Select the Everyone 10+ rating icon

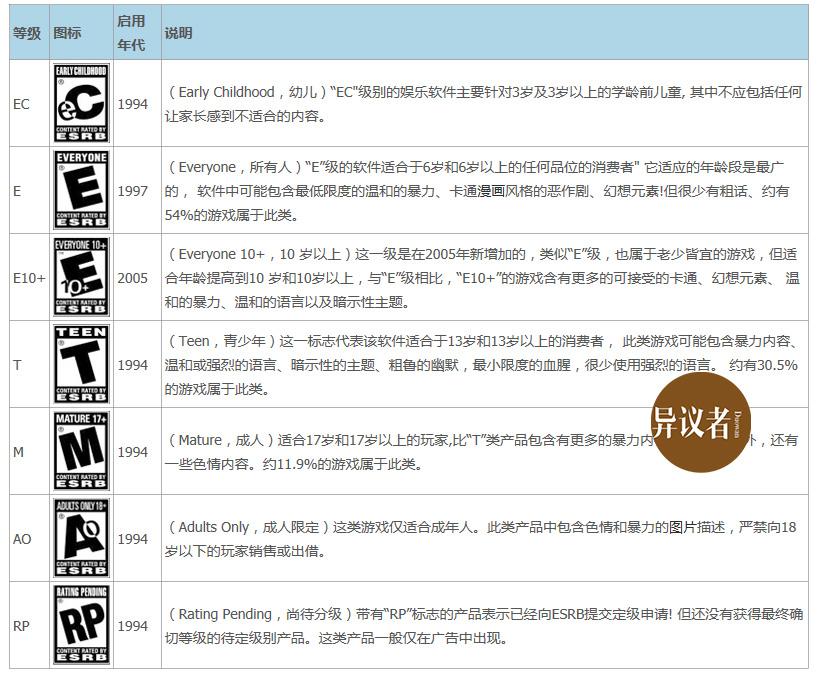click(x=81, y=277)
